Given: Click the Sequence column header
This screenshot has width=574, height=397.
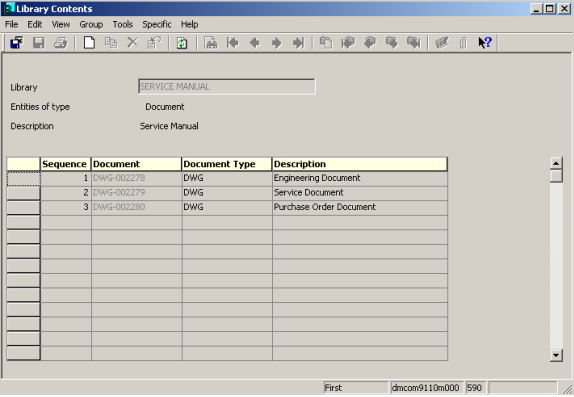Looking at the screenshot, I should (66, 164).
